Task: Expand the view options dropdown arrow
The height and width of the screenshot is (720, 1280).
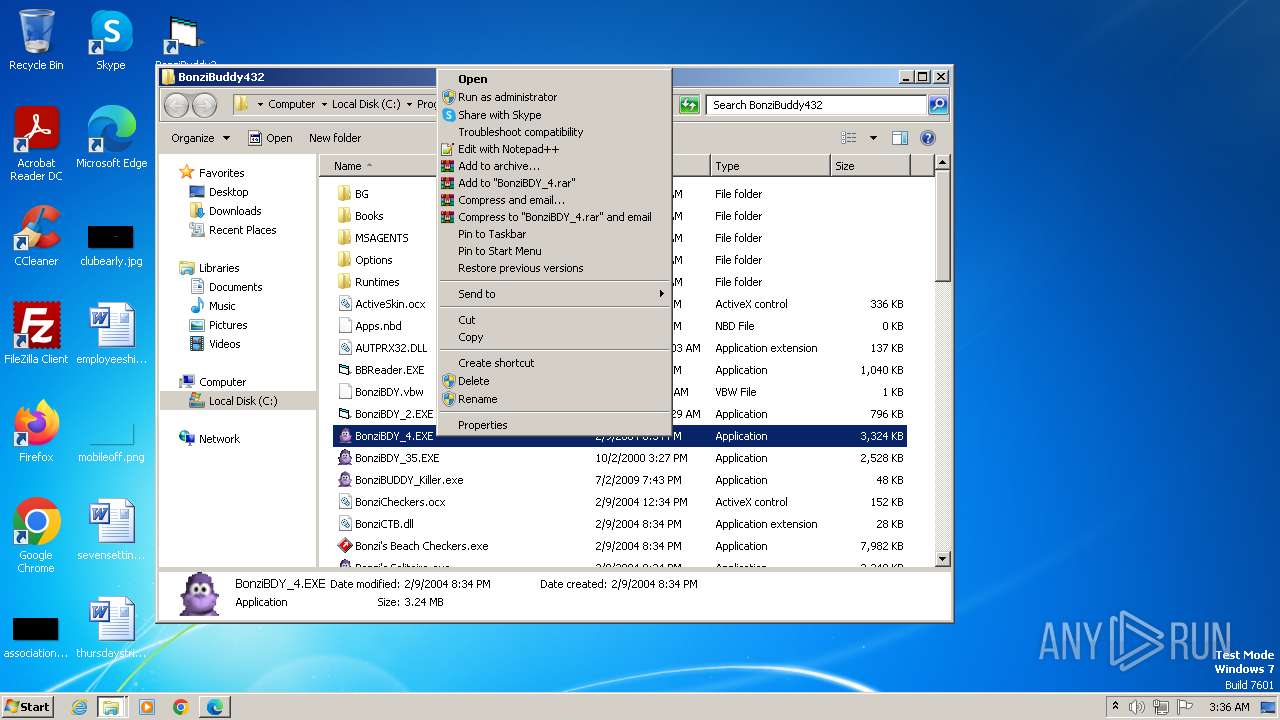Action: (x=873, y=138)
